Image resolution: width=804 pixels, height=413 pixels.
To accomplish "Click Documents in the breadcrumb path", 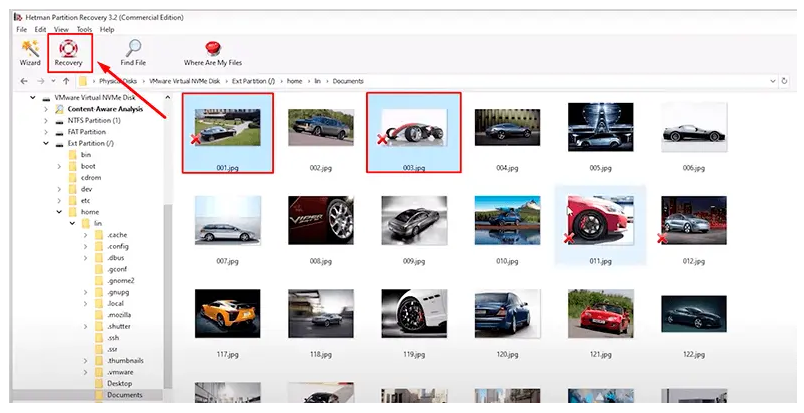I will [x=348, y=81].
